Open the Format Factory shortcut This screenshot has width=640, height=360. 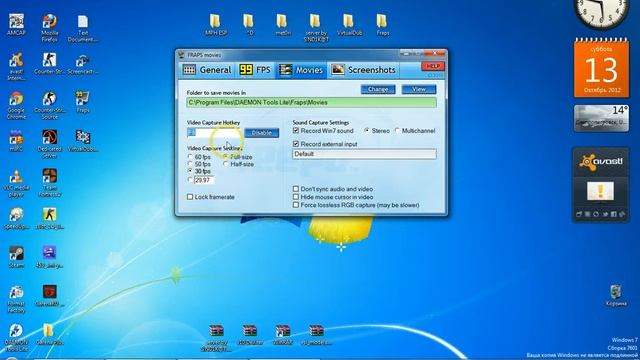click(16, 299)
